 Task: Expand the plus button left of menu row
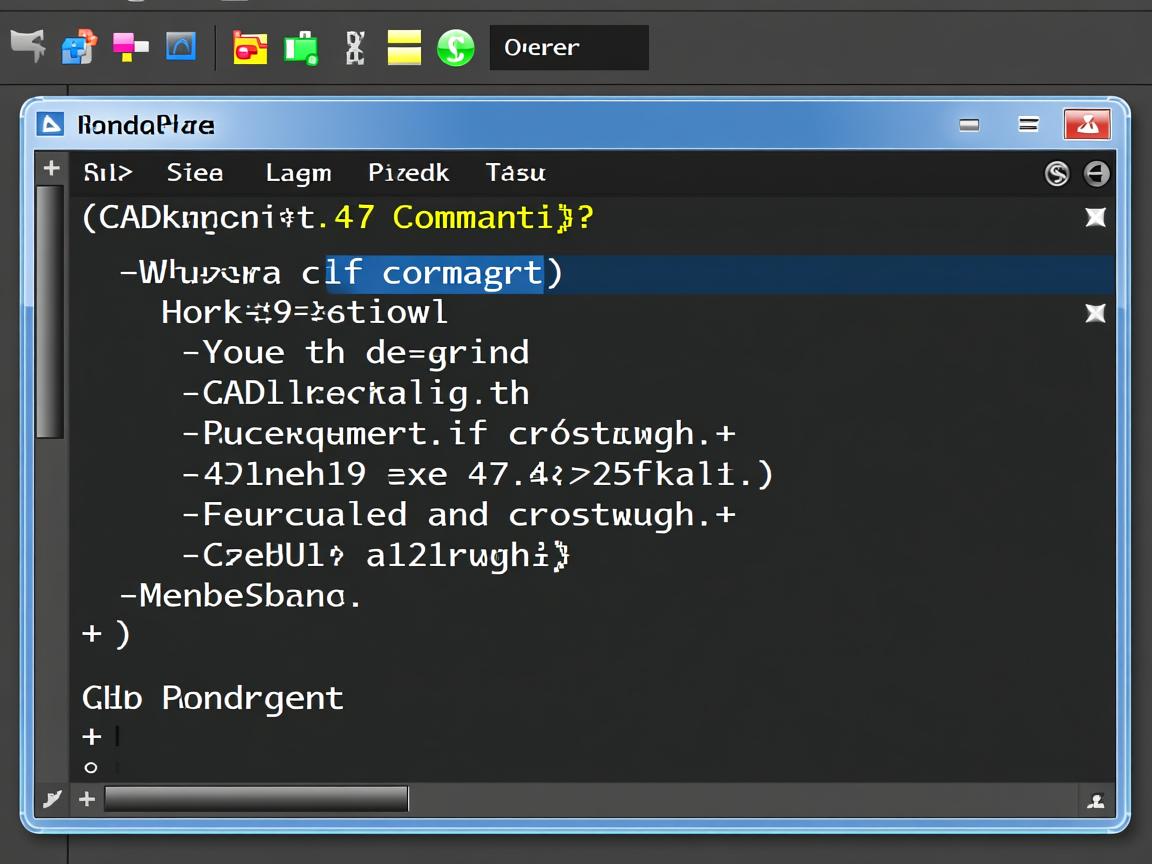[x=51, y=169]
